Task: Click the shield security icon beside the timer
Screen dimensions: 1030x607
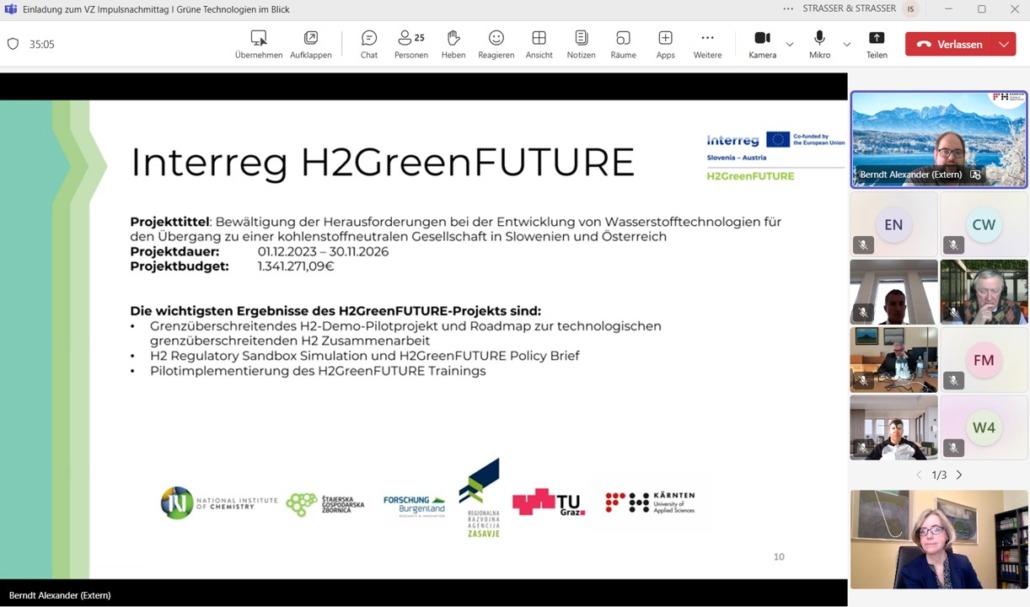Action: coord(13,44)
